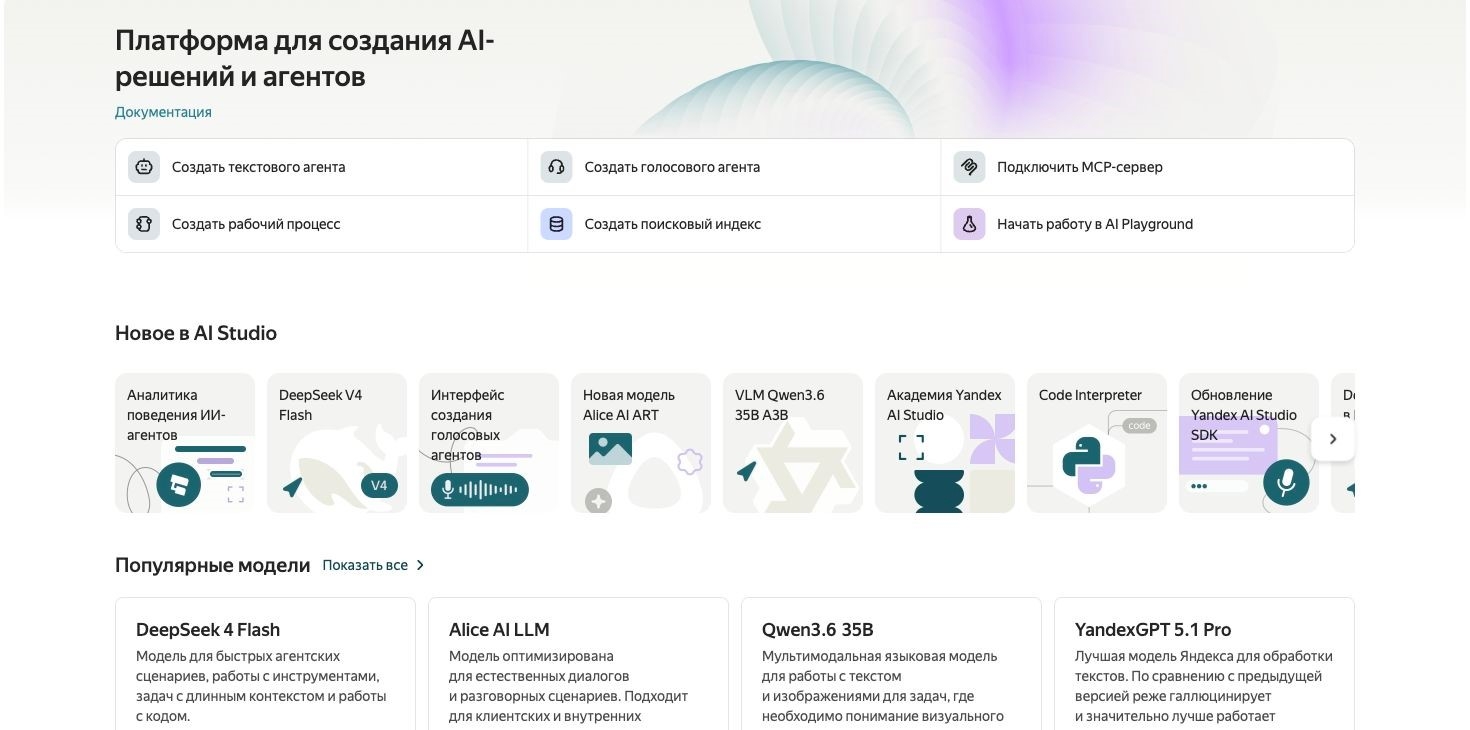Viewport: 1470px width, 730px height.
Task: Choose Подключить MCP-сервер
Action: [x=1147, y=167]
